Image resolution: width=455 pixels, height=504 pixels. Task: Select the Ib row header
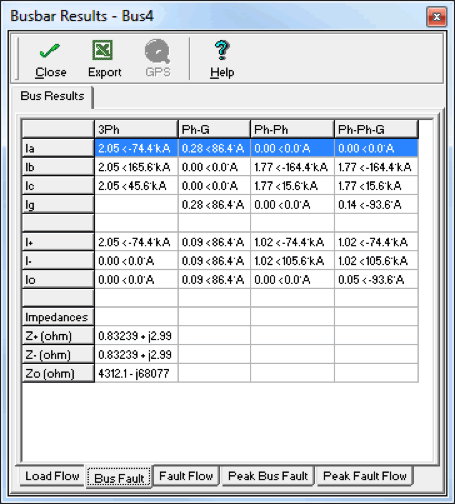coord(58,167)
